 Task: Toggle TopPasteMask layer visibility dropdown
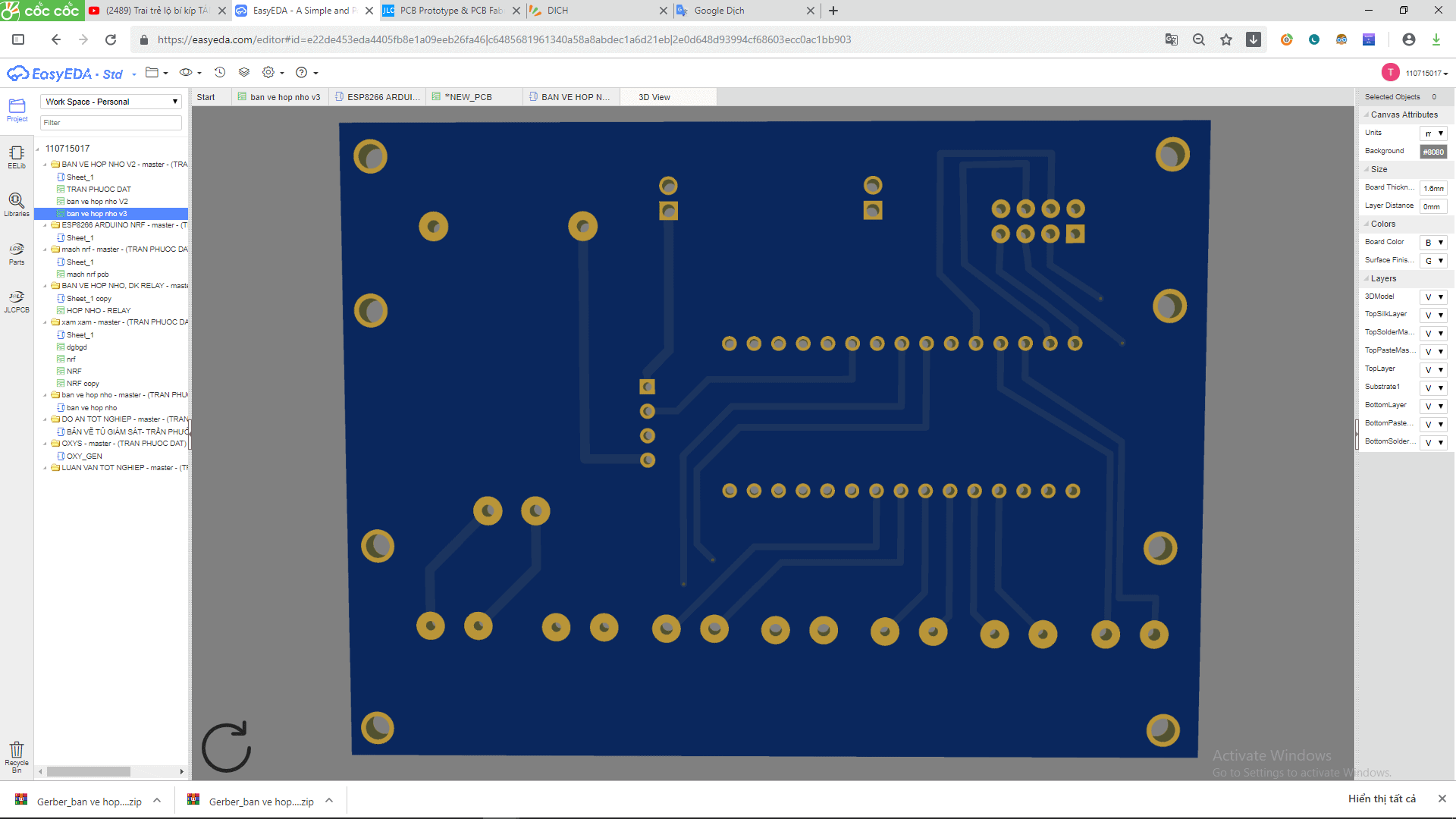1433,352
